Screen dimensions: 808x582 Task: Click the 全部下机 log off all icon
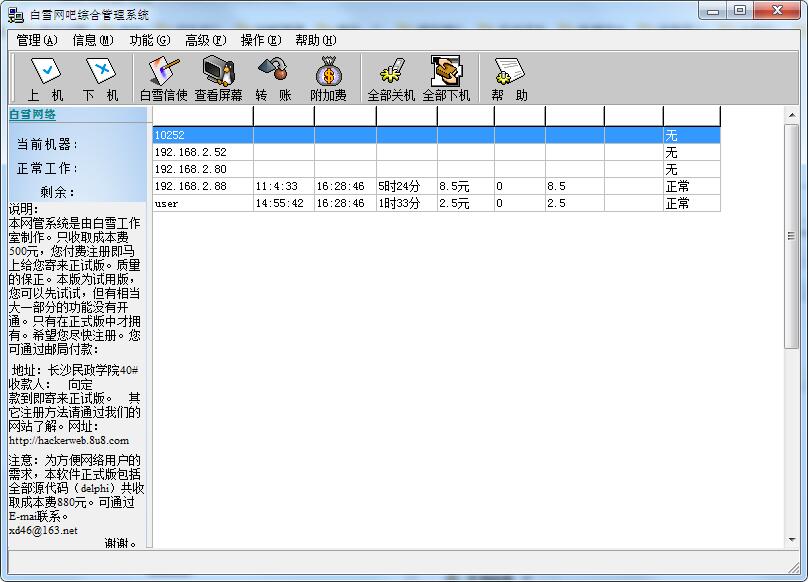point(446,78)
